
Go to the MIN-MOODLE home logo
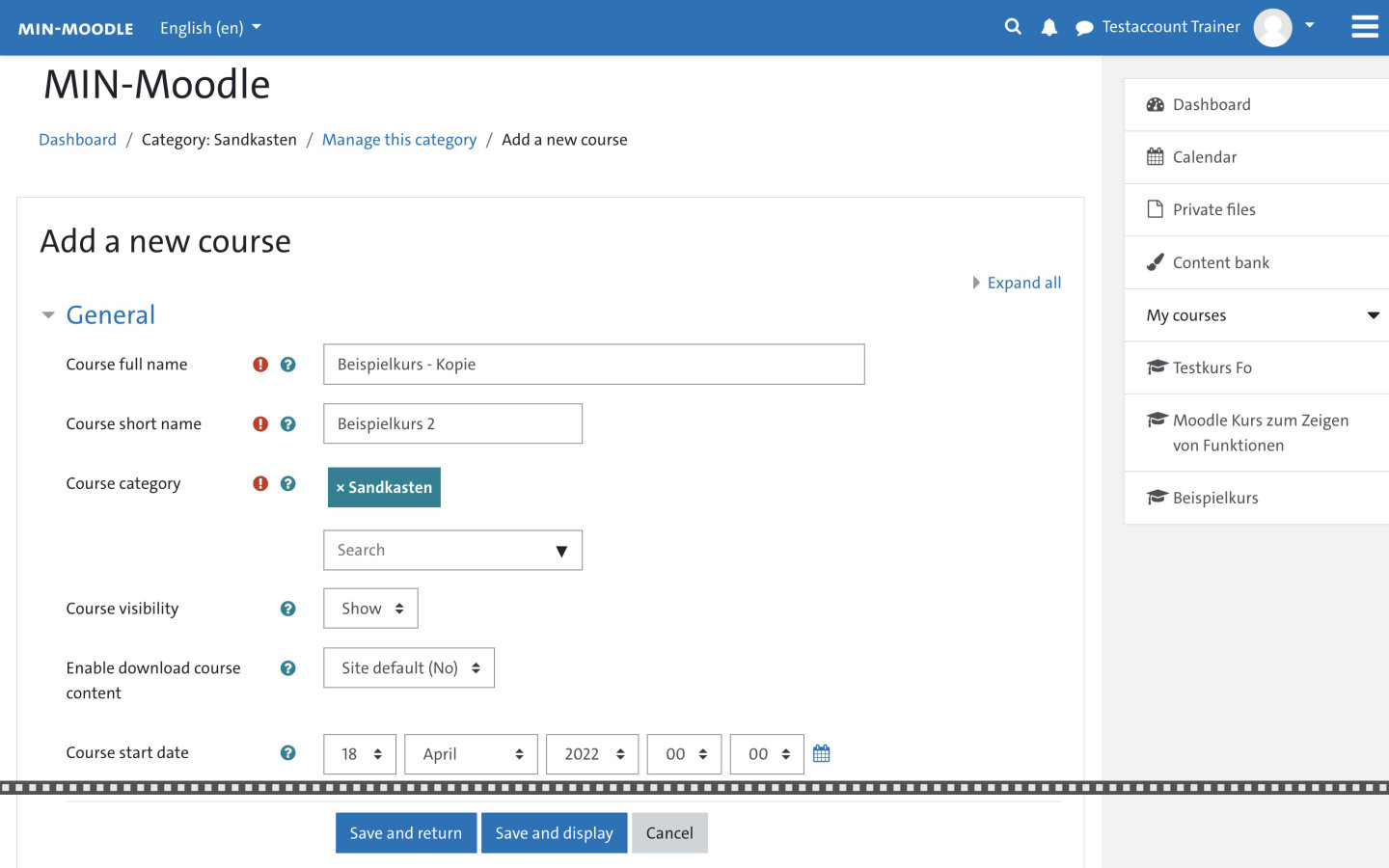[x=75, y=28]
